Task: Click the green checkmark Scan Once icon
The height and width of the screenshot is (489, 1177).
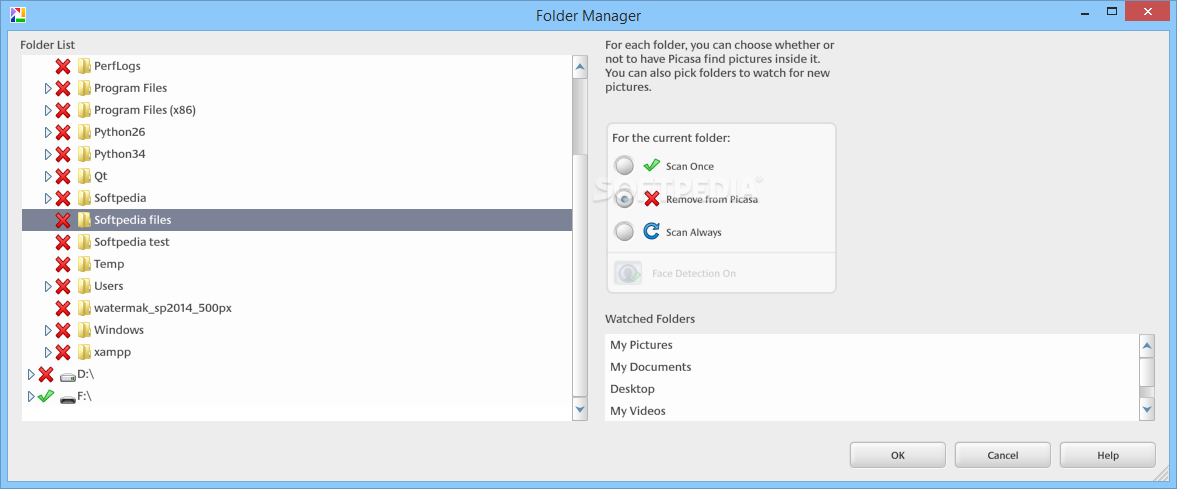Action: coord(652,165)
